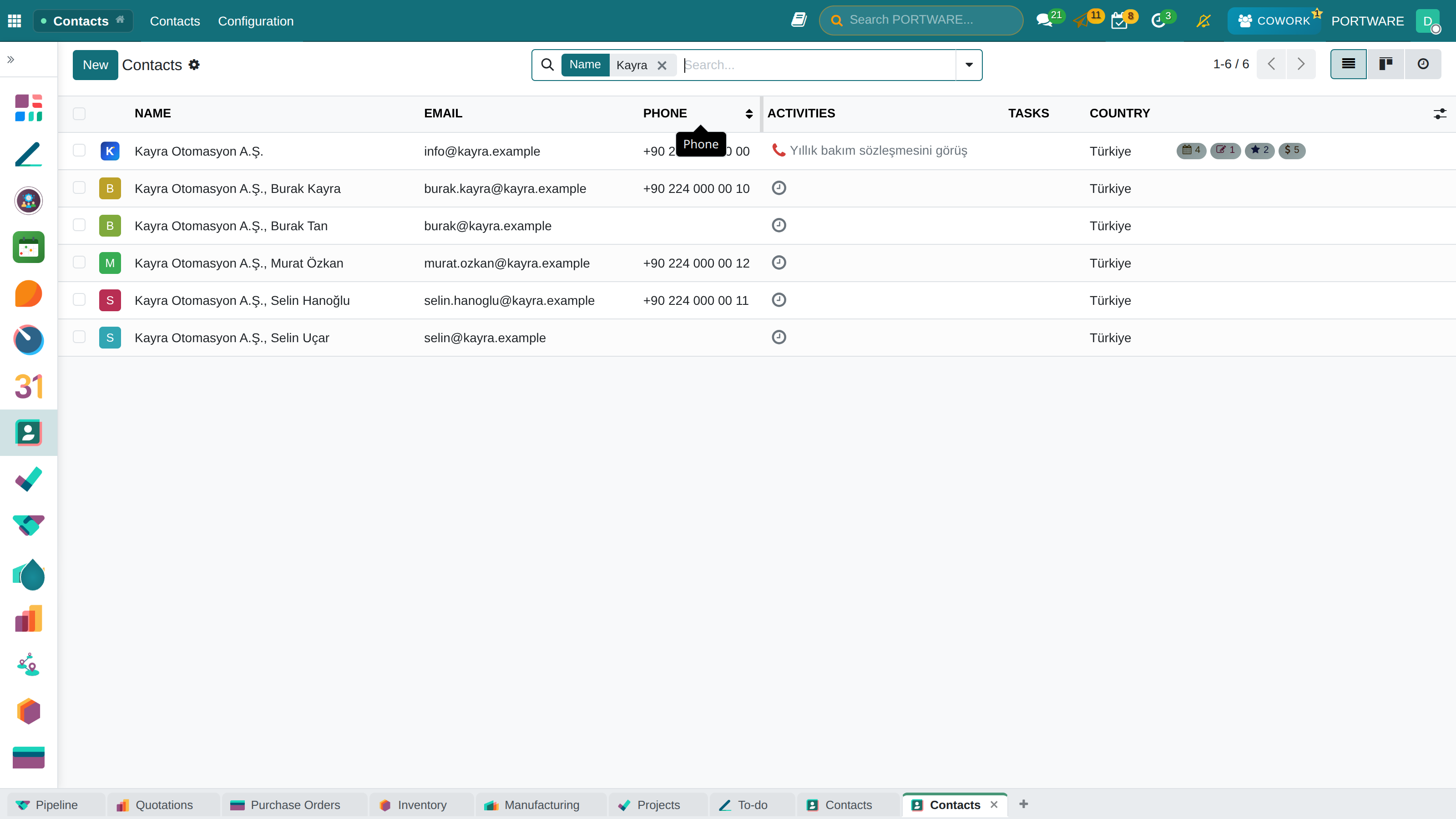The width and height of the screenshot is (1456, 819).
Task: Remove the Kayra name search filter
Action: point(662,66)
